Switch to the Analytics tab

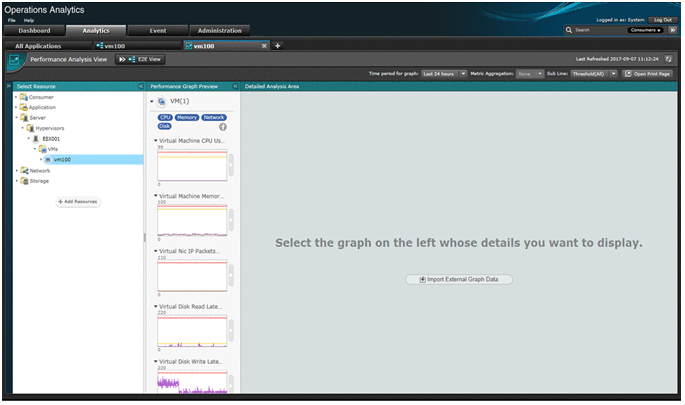click(x=96, y=31)
